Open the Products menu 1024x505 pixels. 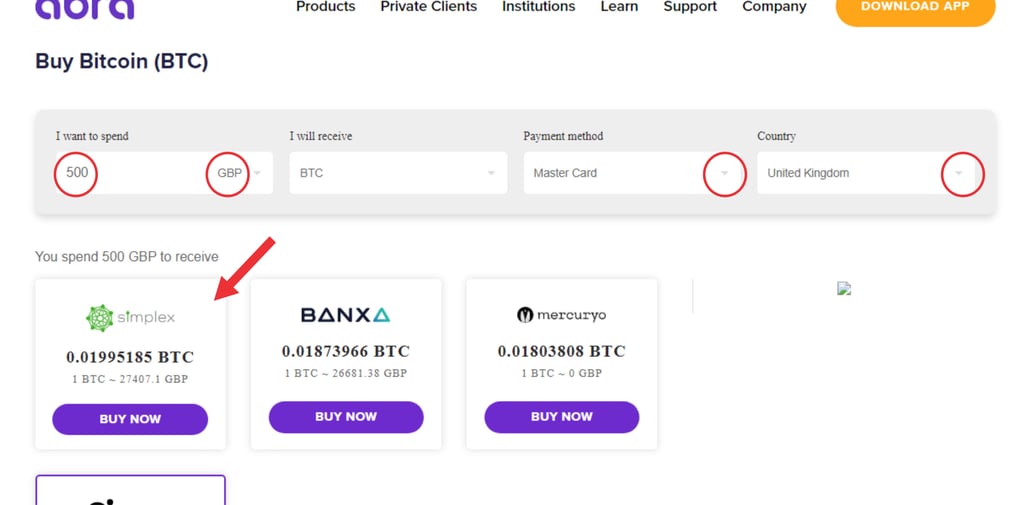(325, 7)
